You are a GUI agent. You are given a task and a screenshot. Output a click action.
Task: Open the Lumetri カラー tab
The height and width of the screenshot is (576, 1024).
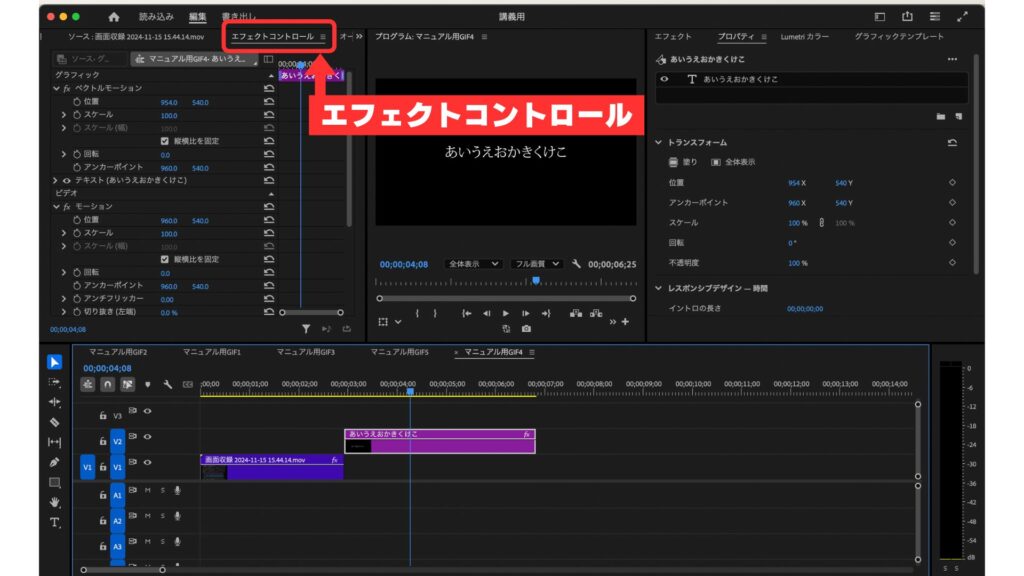[805, 37]
